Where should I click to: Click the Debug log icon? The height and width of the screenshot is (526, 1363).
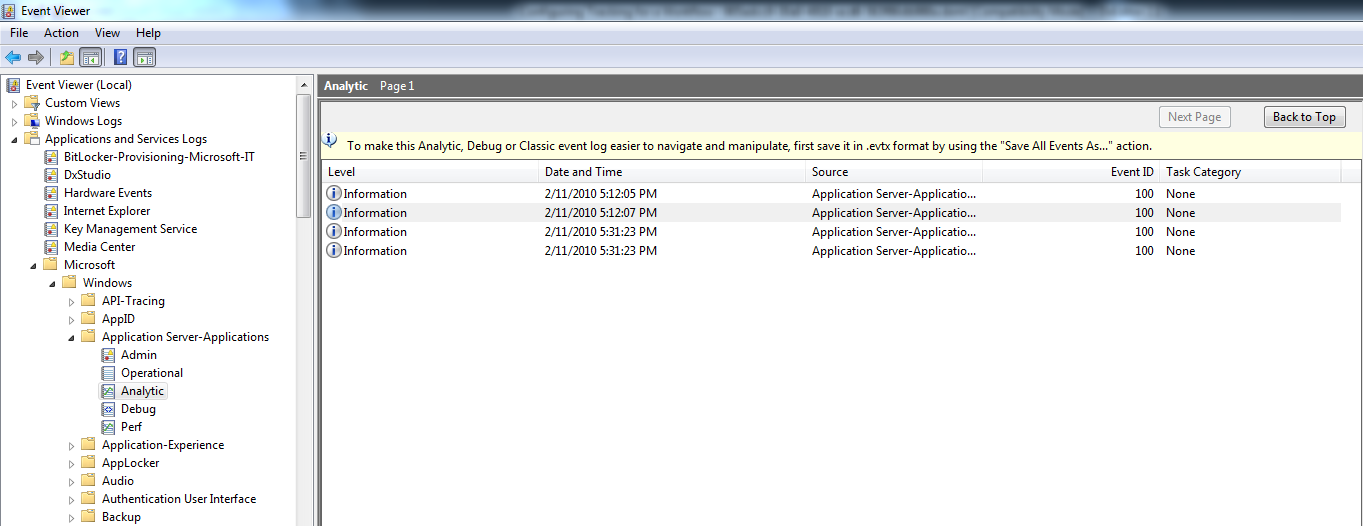108,409
